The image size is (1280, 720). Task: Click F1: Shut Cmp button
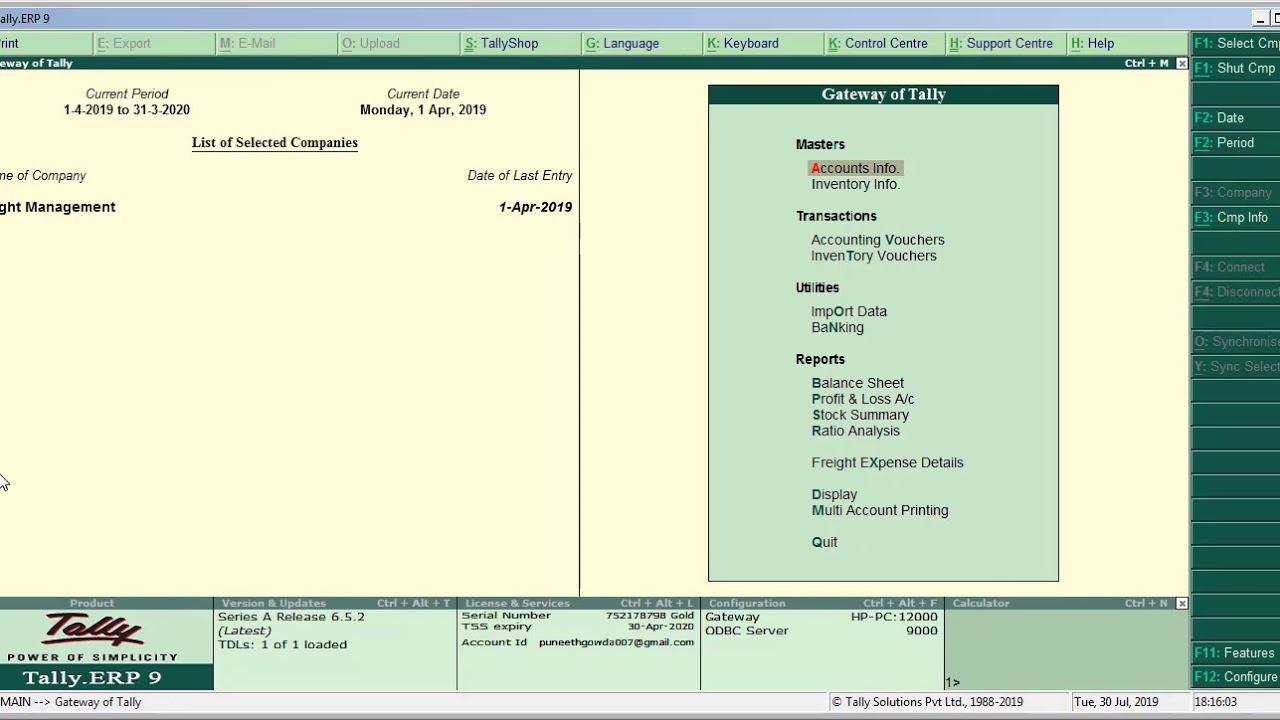click(1236, 68)
